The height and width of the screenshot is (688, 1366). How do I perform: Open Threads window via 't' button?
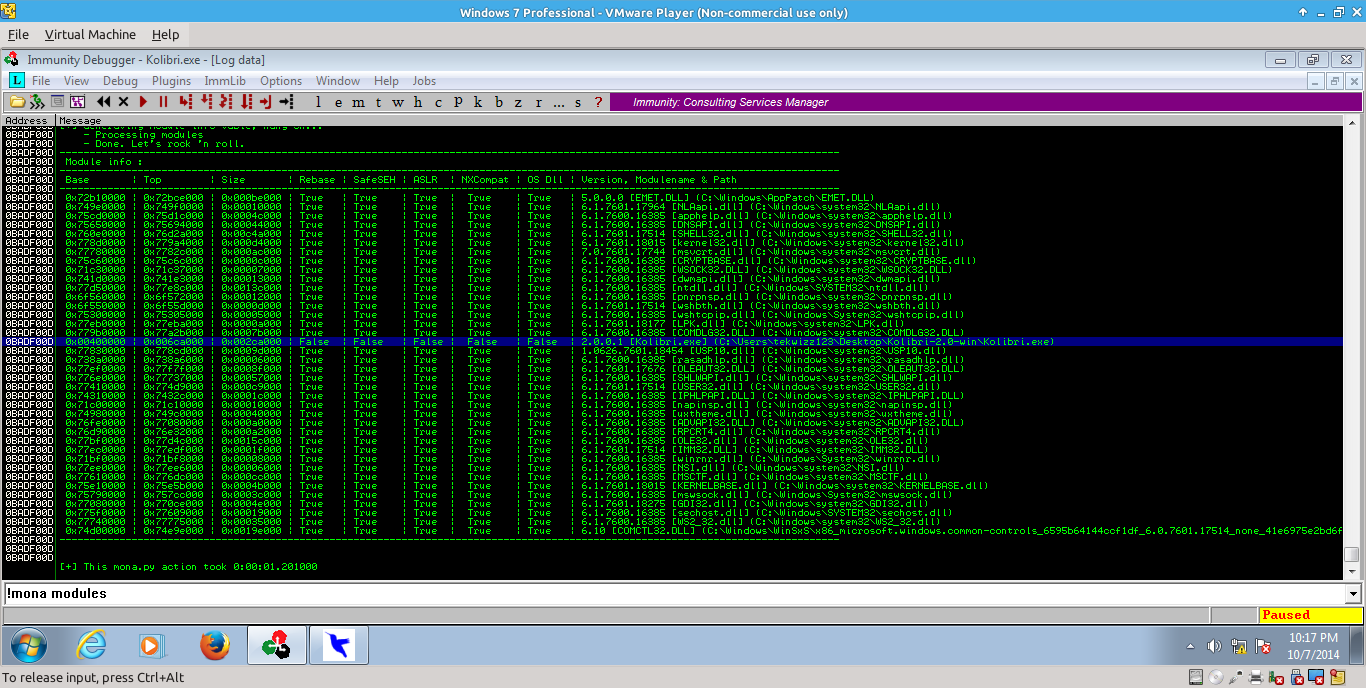pos(378,102)
